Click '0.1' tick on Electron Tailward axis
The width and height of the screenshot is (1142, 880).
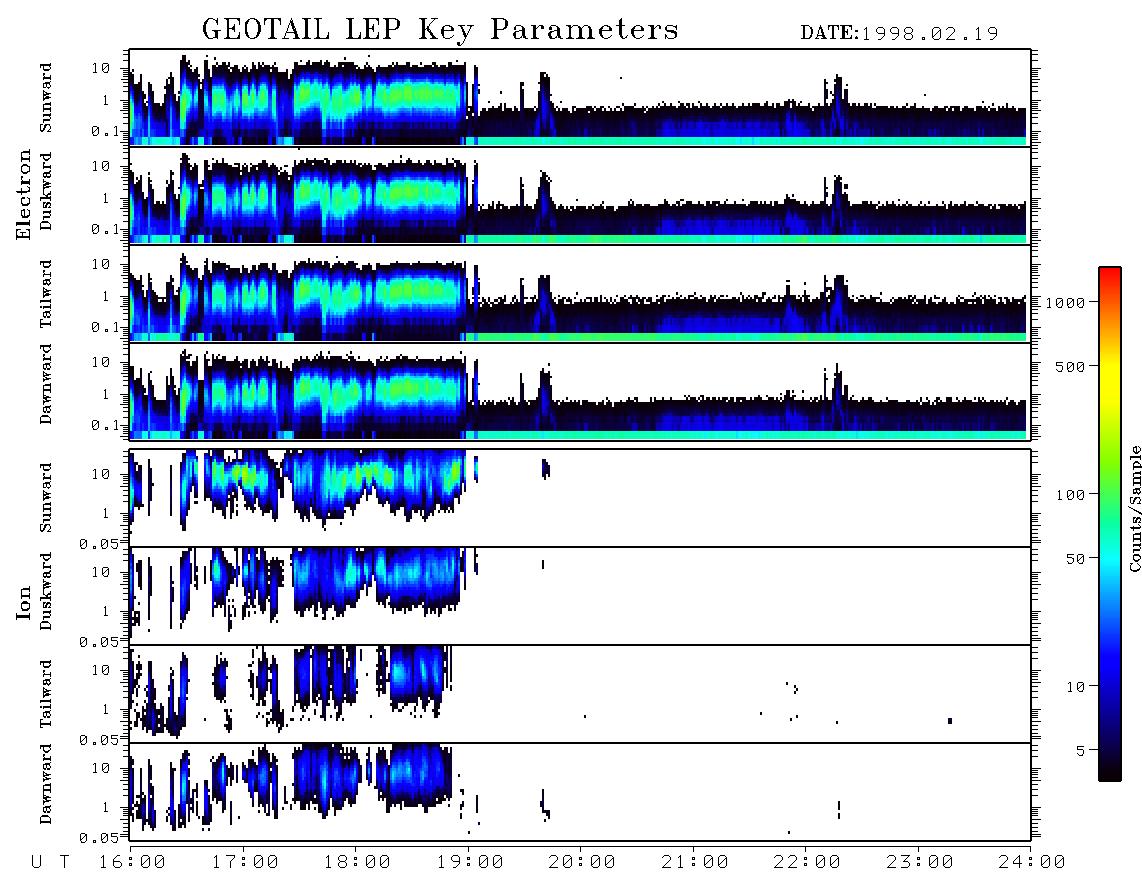(x=106, y=327)
